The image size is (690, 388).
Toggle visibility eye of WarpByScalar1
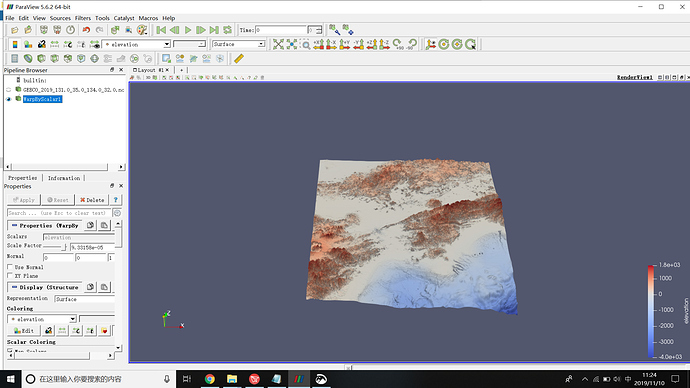8,99
